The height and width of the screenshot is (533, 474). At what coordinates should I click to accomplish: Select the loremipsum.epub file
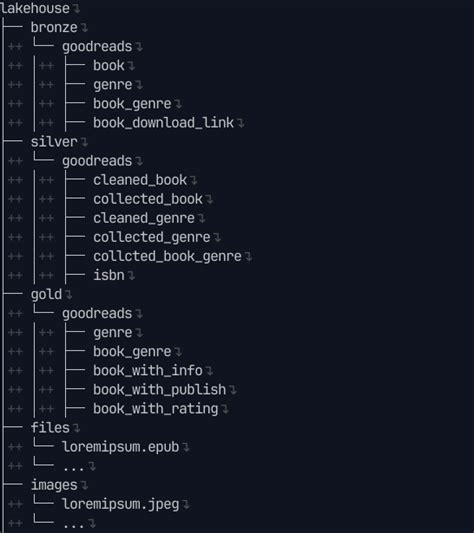120,447
